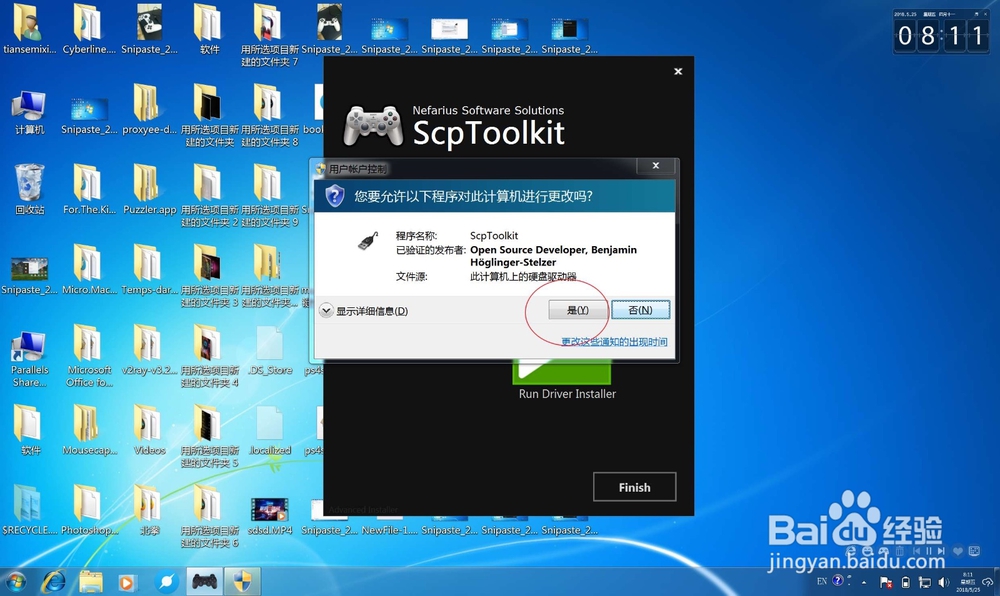
Task: Select the Micro.Mac folder icon
Action: (x=89, y=270)
